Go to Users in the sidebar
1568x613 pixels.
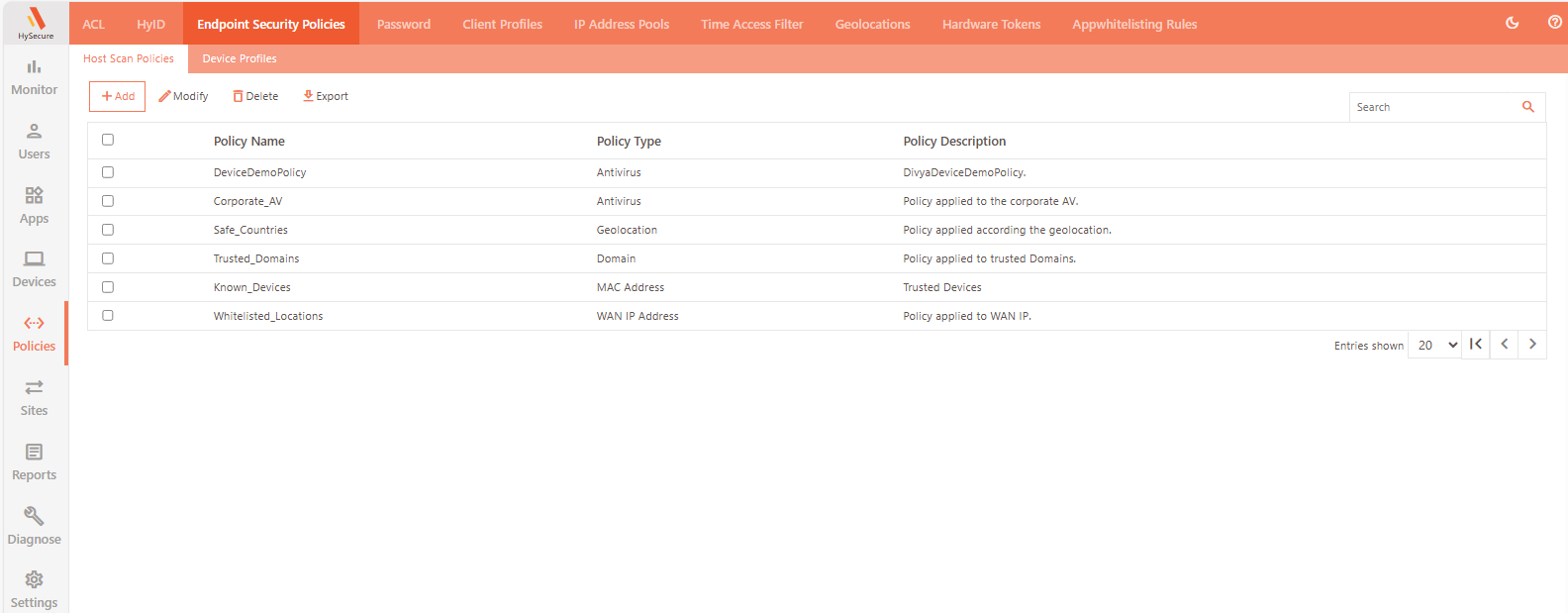tap(34, 141)
